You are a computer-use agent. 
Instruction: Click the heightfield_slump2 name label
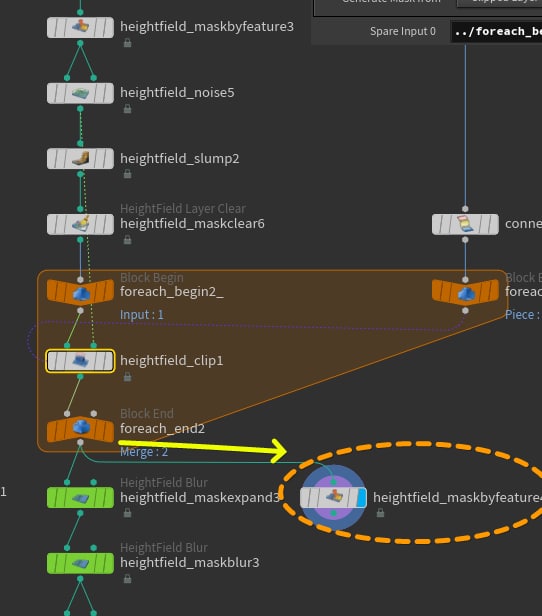(x=179, y=159)
